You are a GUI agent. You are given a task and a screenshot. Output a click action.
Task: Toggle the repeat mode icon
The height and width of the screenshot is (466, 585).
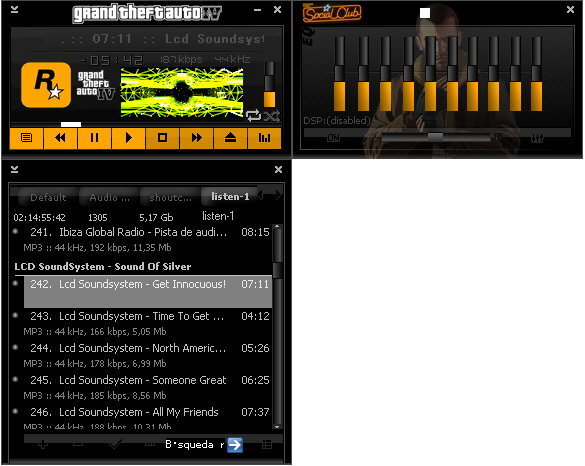click(x=254, y=115)
